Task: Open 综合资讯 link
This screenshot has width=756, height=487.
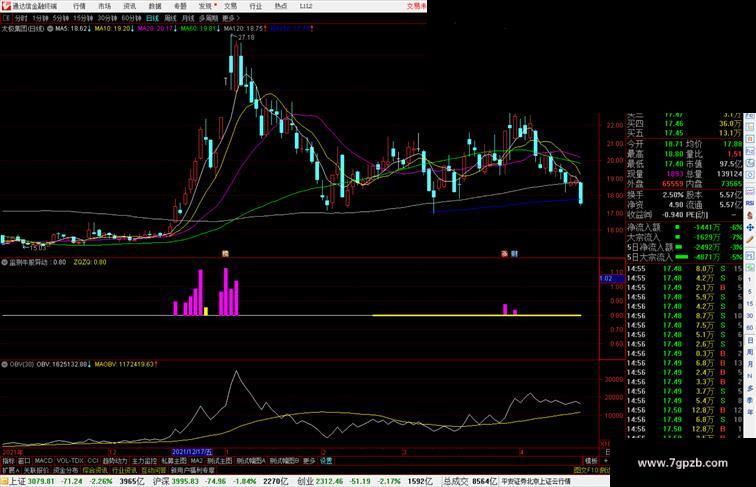Action: 95,470
